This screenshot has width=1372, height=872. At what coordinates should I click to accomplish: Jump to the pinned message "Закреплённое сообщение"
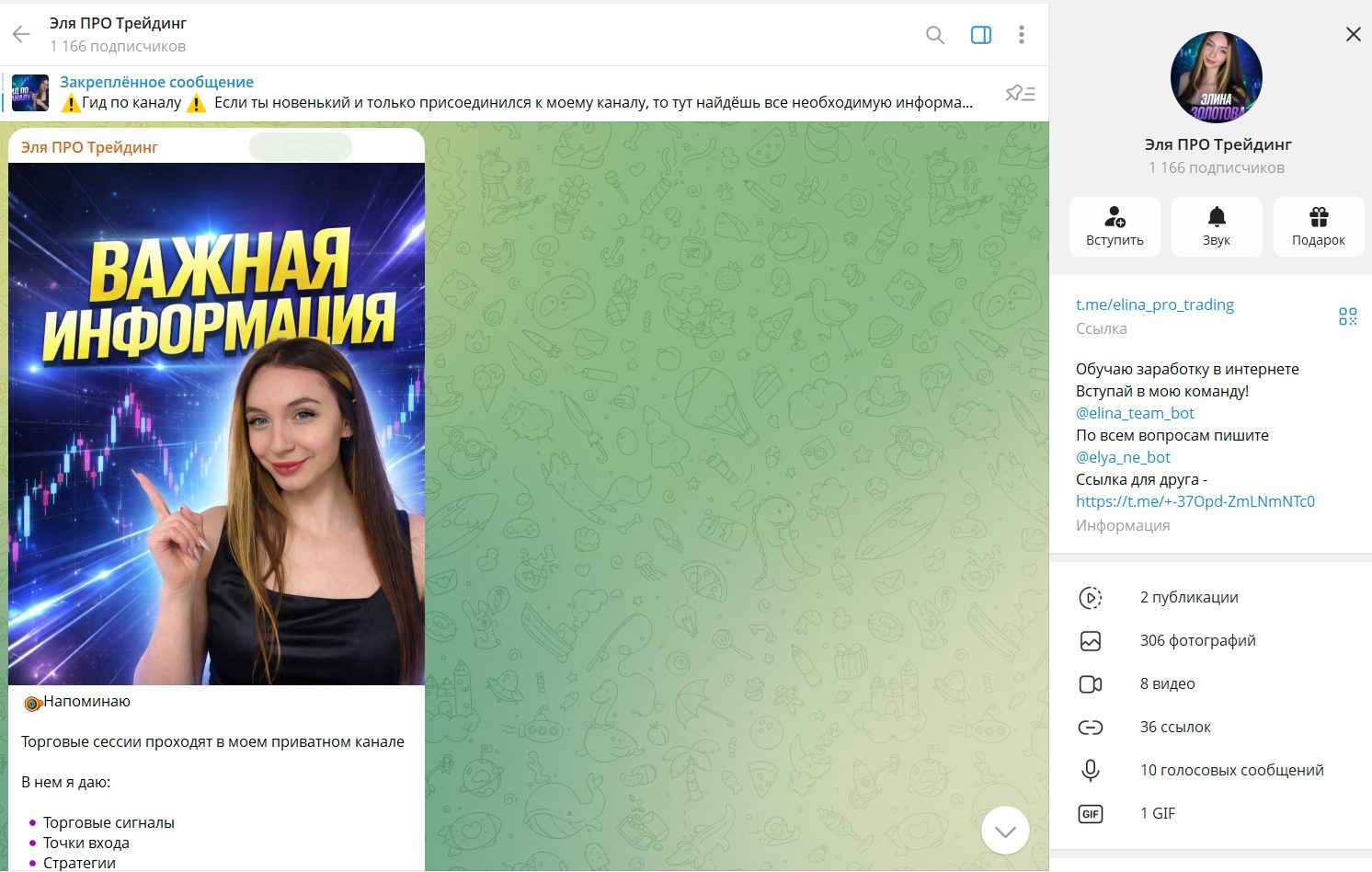(156, 82)
